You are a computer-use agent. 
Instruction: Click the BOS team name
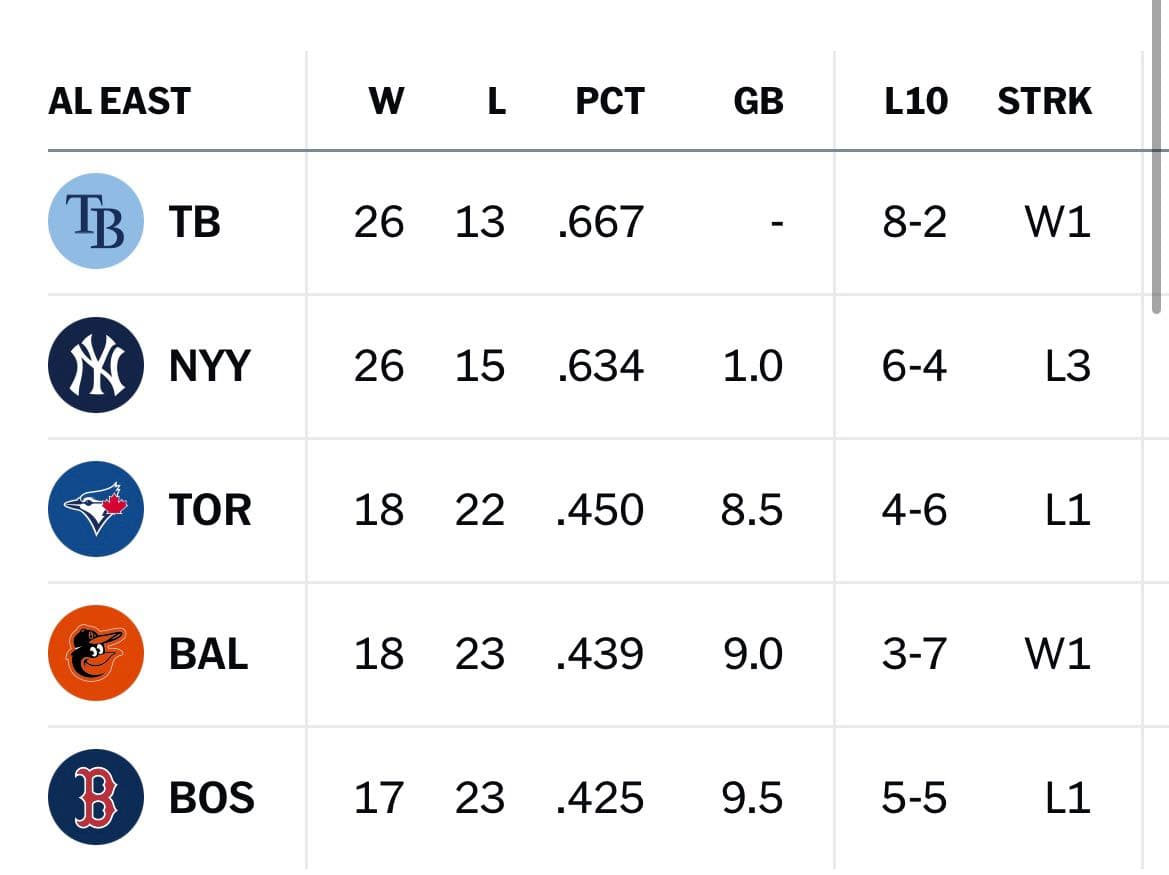pyautogui.click(x=212, y=797)
